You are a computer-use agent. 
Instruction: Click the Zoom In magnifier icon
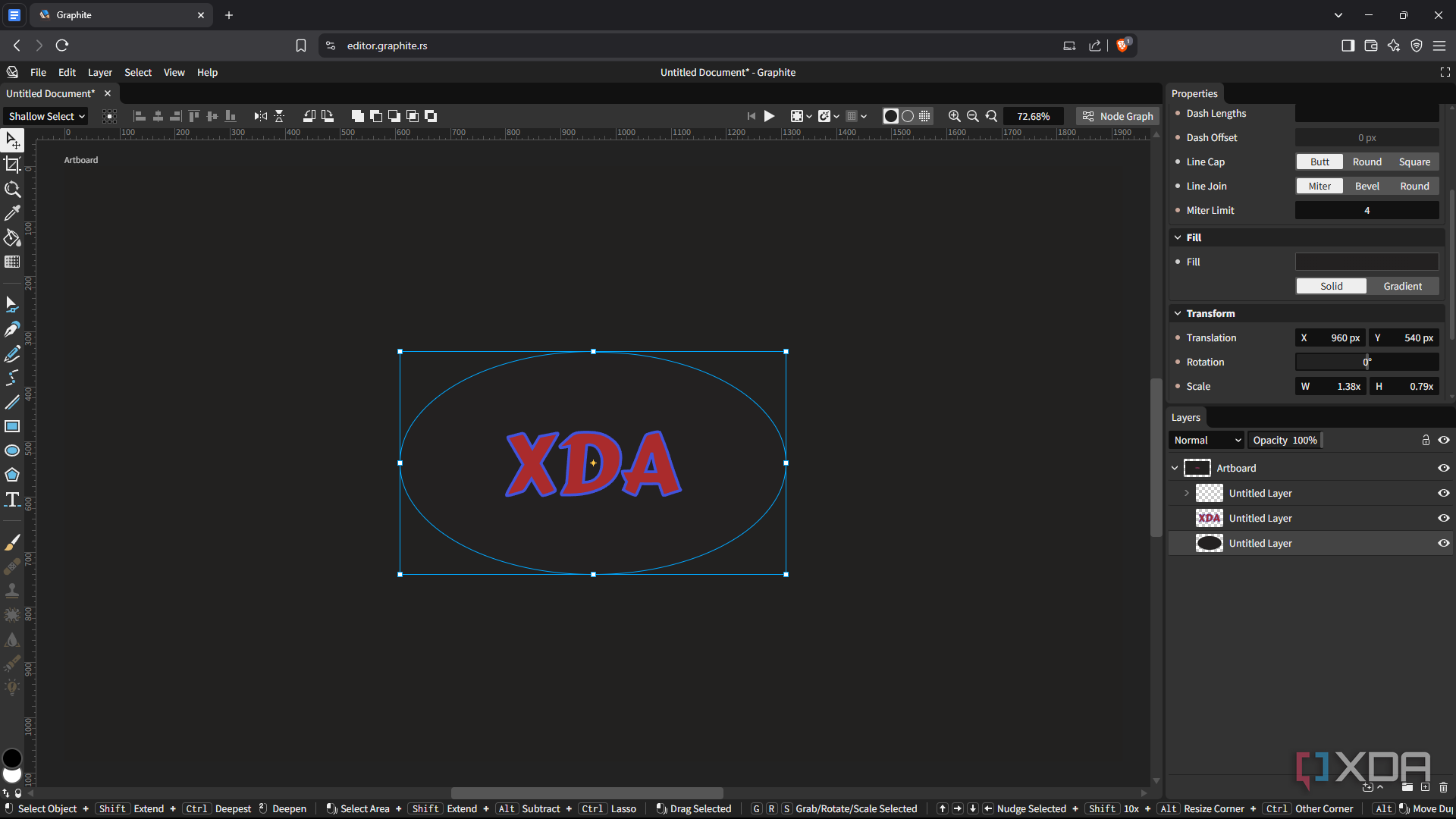954,116
